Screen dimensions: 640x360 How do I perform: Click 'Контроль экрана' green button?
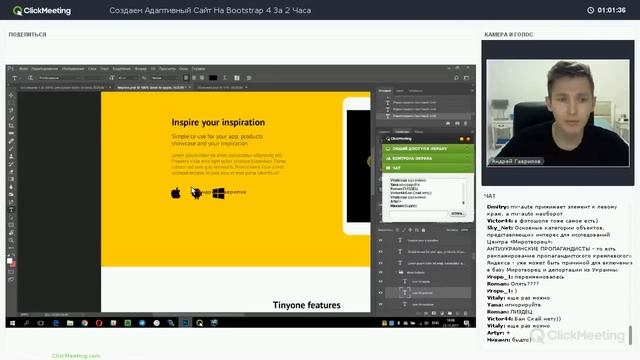click(428, 158)
